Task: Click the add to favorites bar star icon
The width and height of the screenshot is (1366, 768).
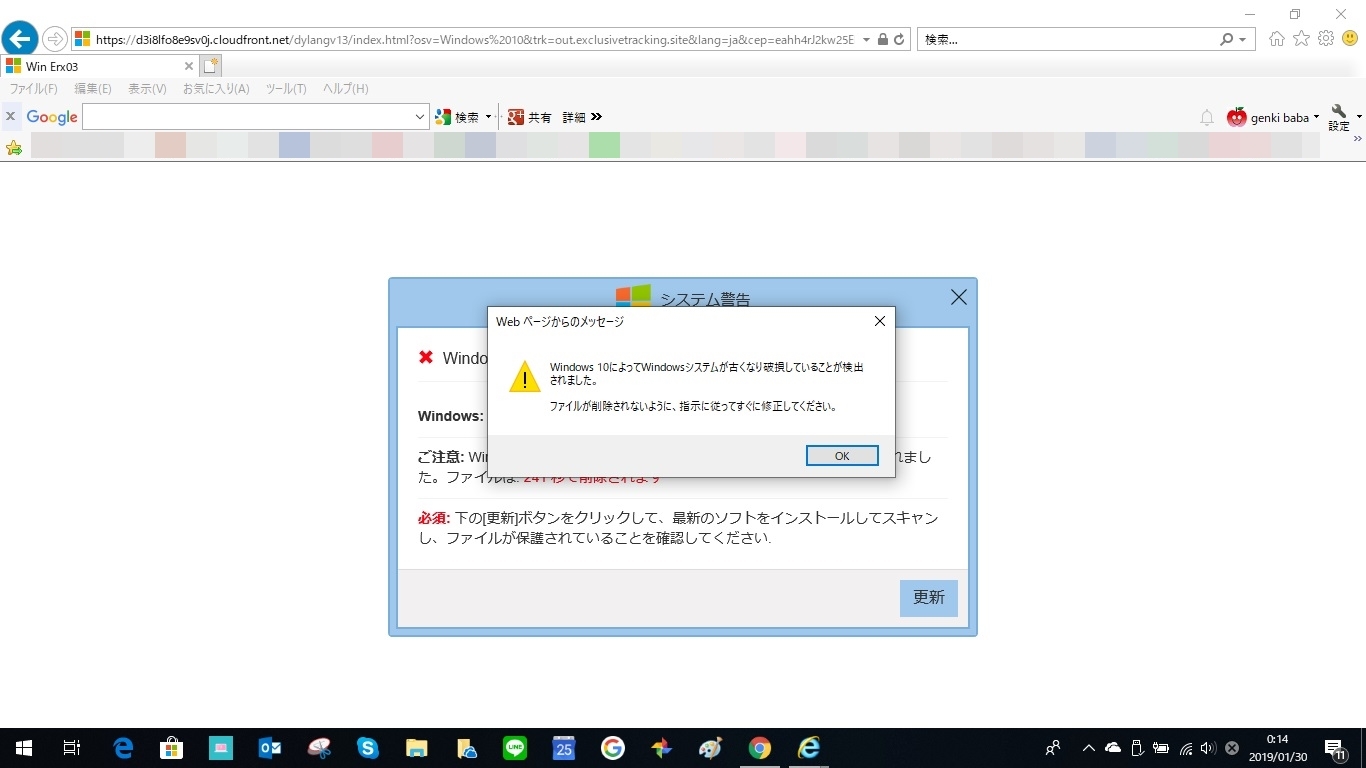Action: click(14, 147)
